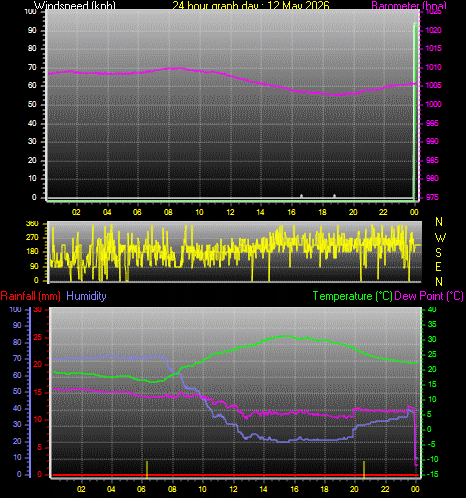Click the green spike at 00 on windspeed chart
This screenshot has width=466, height=498.
415,112
